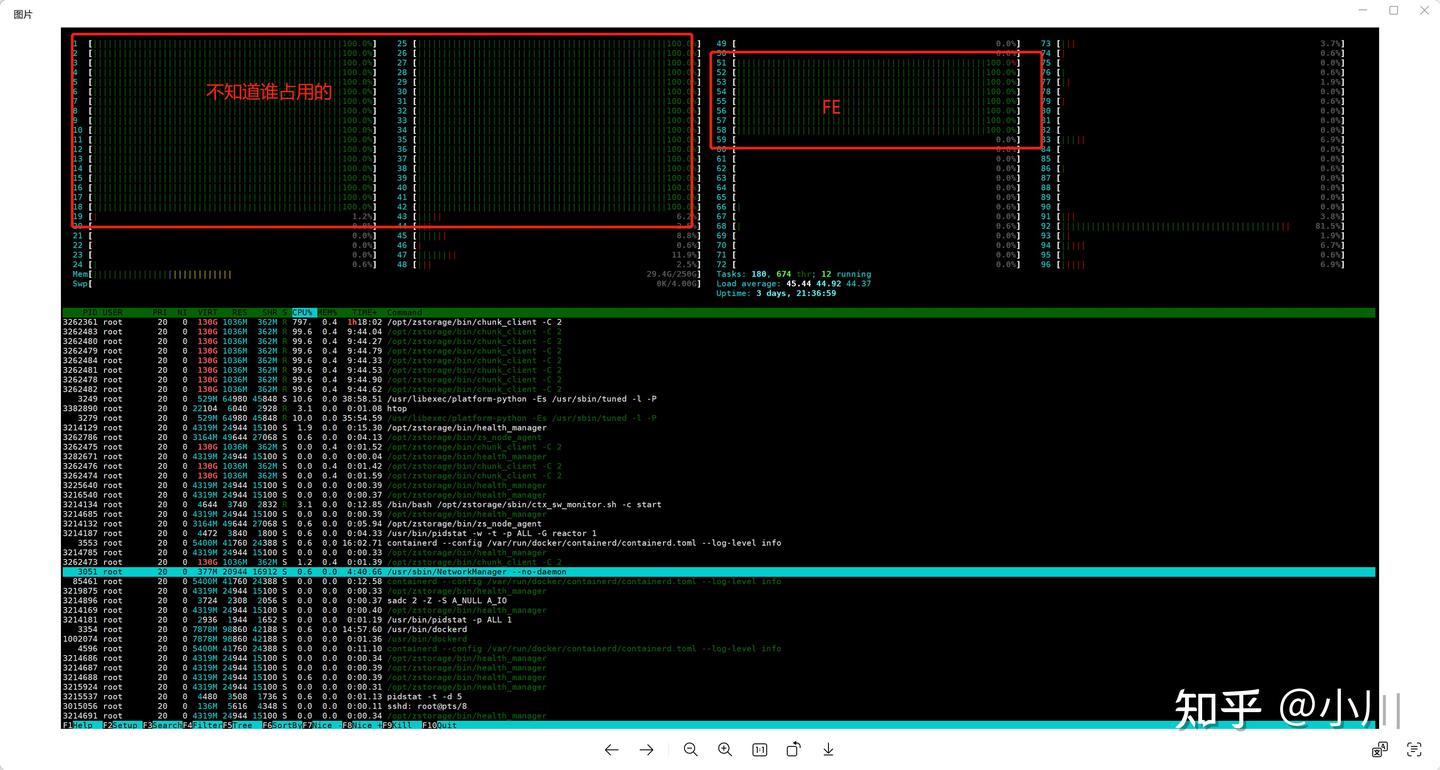Click F8 Nice + in htop footer
This screenshot has height=770, width=1440.
[361, 725]
